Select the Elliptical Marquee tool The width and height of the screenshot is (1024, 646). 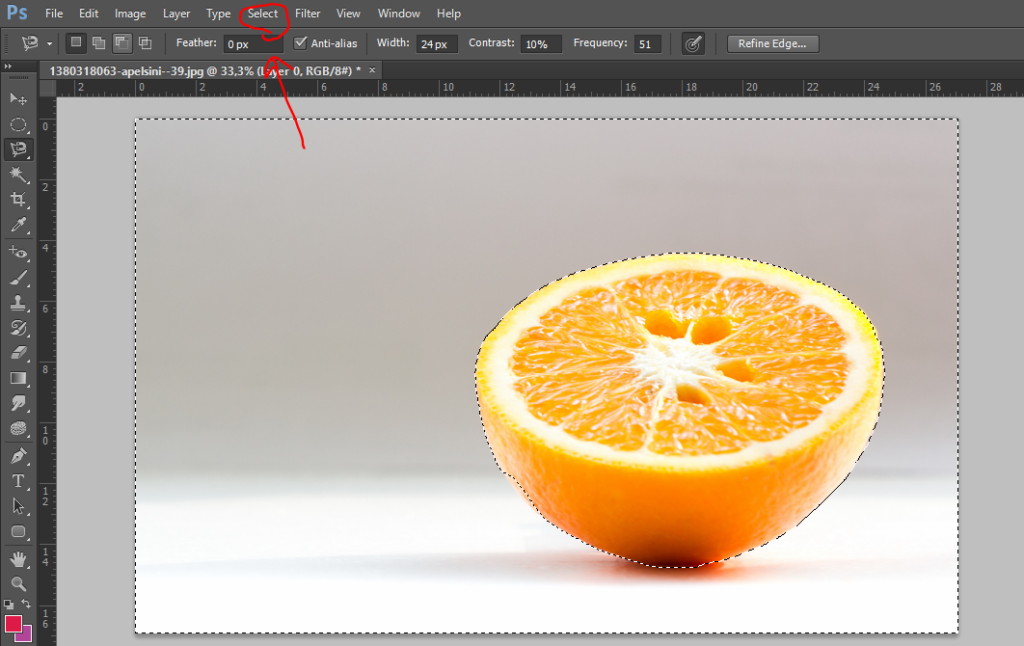pyautogui.click(x=18, y=124)
